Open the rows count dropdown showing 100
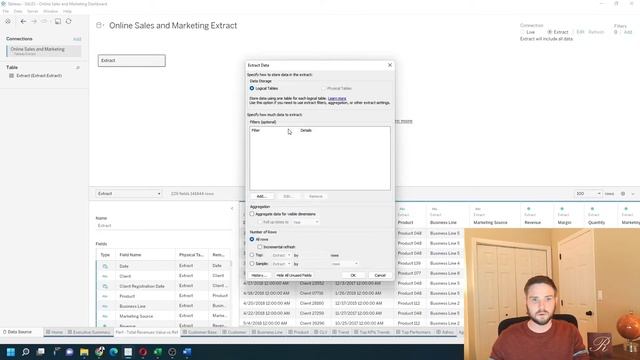Image resolution: width=640 pixels, height=360 pixels. pyautogui.click(x=588, y=193)
